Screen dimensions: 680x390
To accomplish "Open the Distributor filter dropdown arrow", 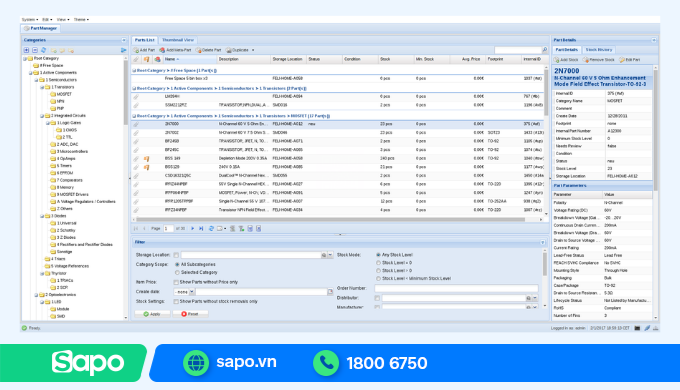I will coord(535,298).
